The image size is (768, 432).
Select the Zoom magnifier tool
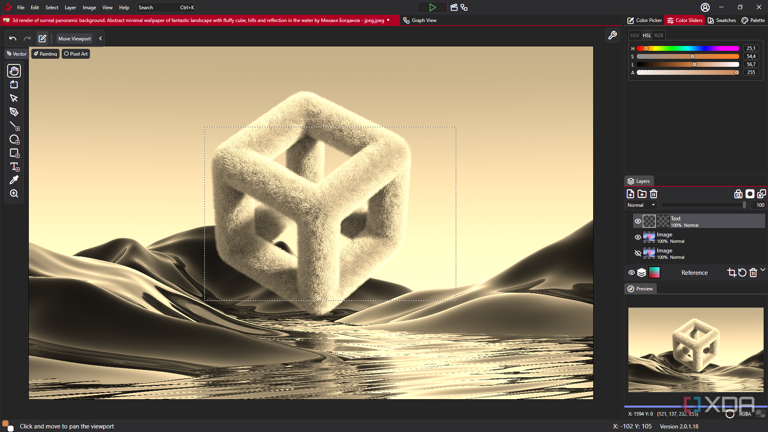click(14, 194)
